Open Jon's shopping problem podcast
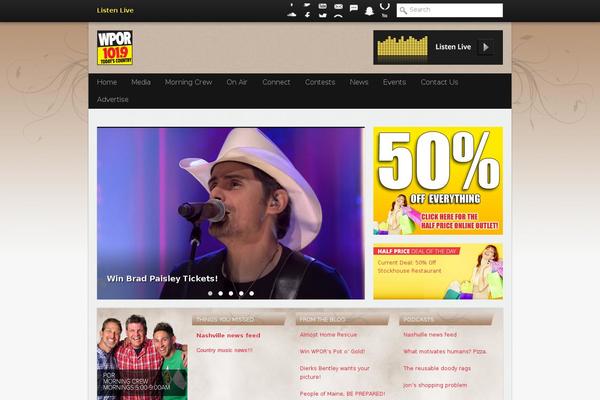This screenshot has height=400, width=600. [x=435, y=385]
